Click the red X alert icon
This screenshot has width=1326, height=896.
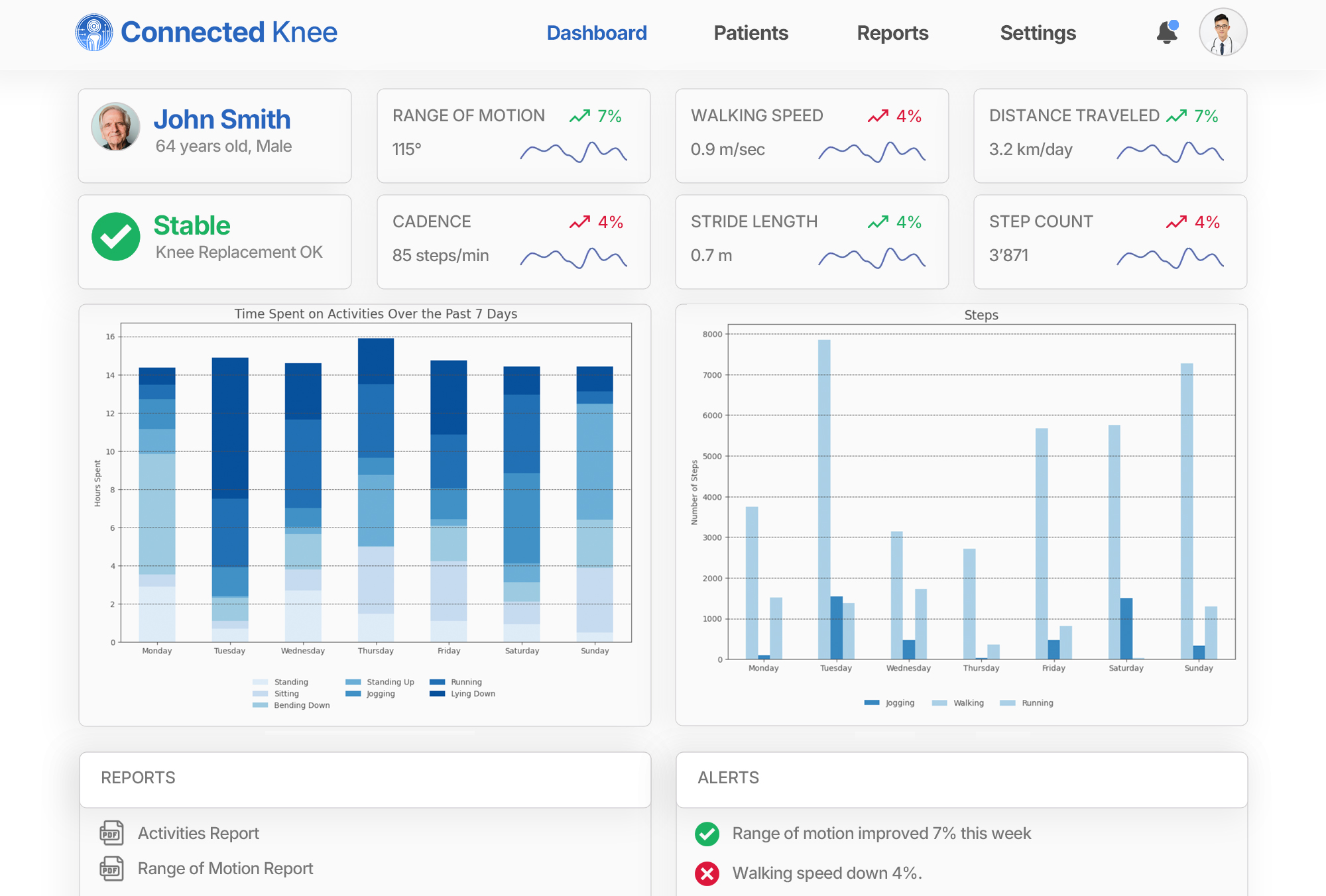(707, 873)
